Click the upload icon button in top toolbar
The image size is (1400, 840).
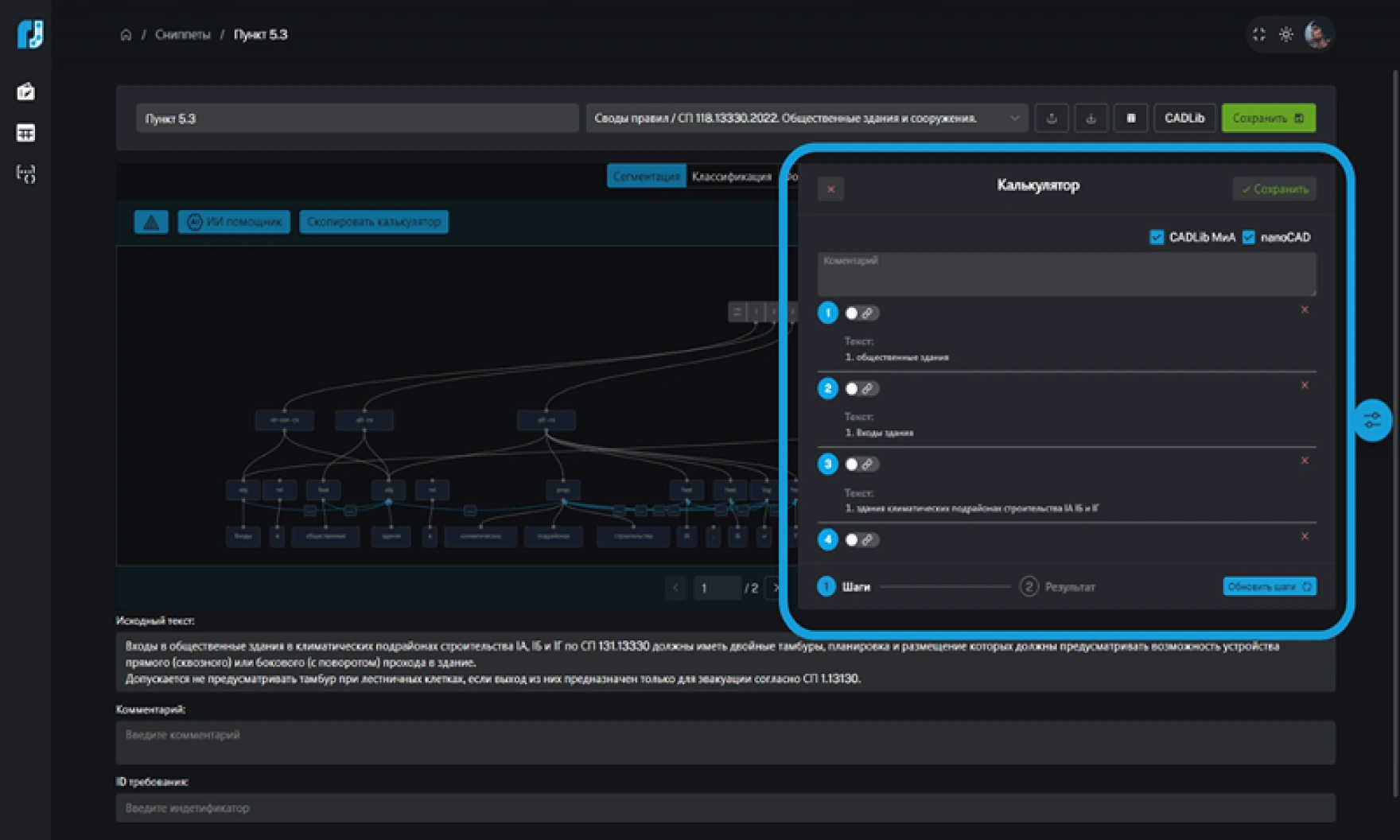coord(1052,119)
